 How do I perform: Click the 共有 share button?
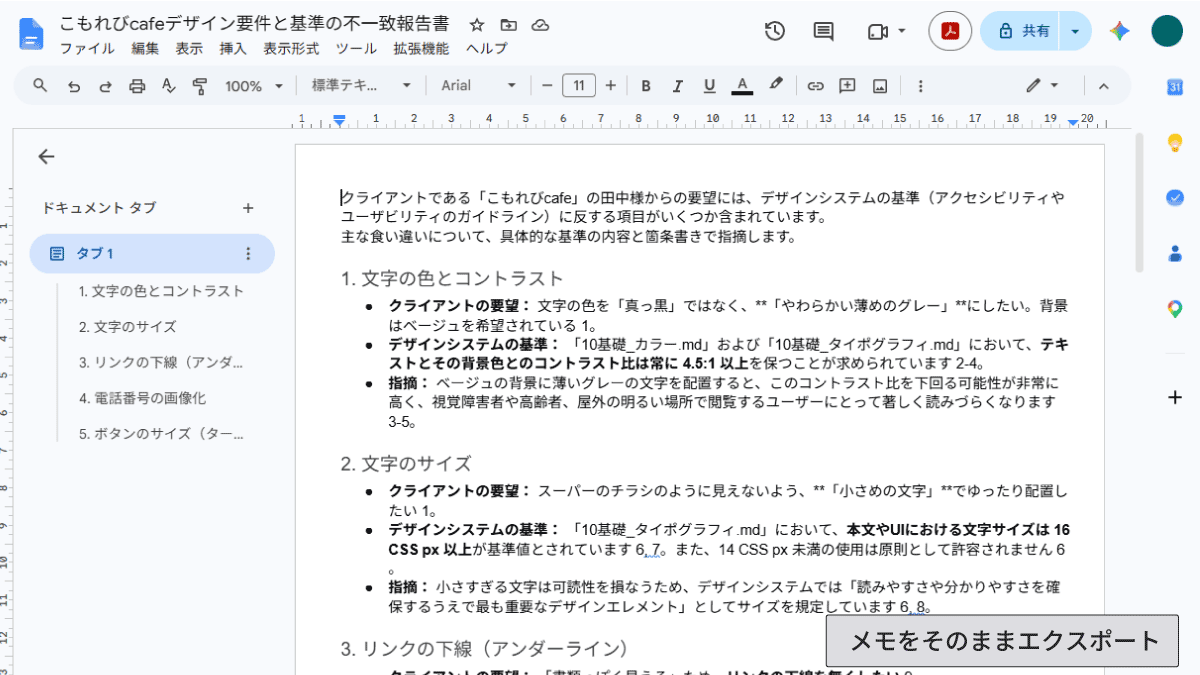(1021, 31)
